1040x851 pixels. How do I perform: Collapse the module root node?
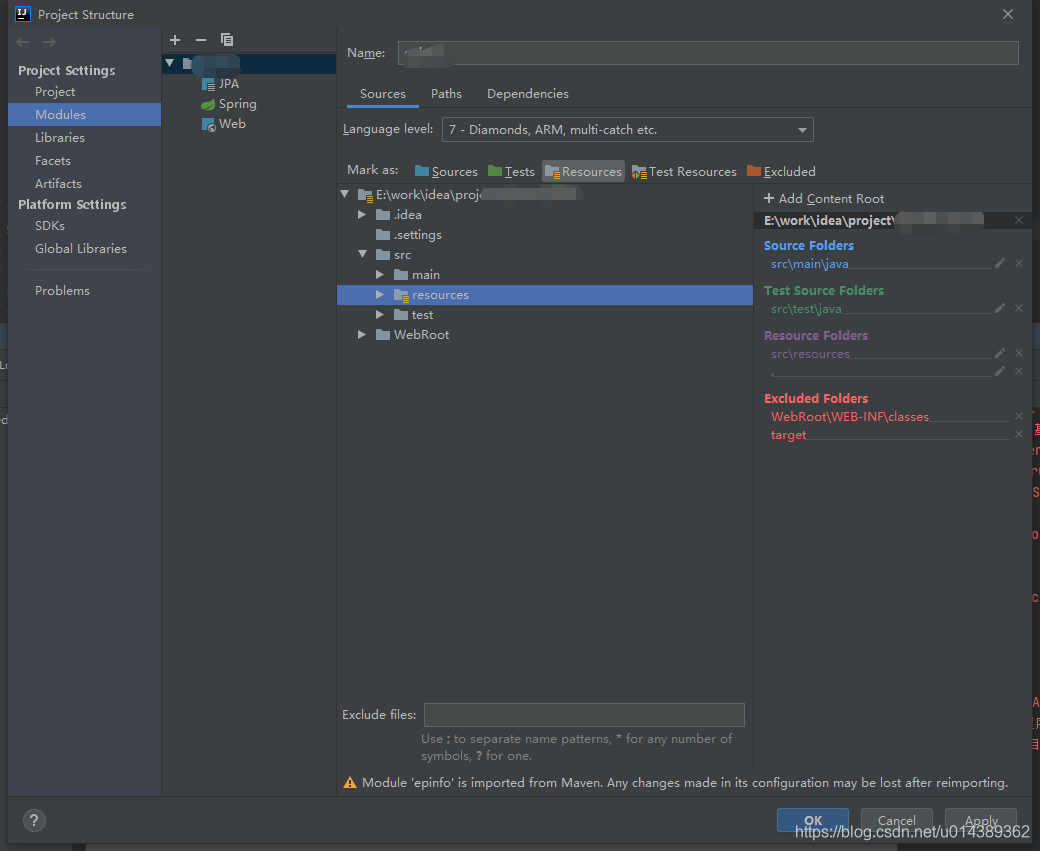pyautogui.click(x=170, y=63)
